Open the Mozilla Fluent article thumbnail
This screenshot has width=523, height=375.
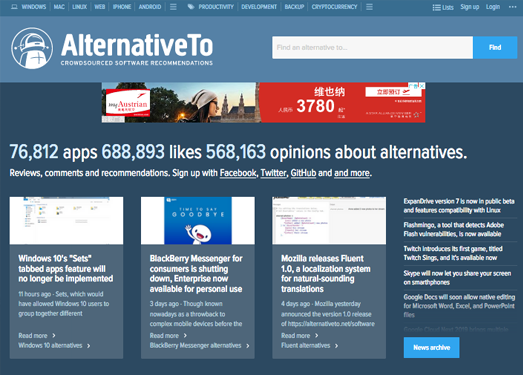coord(329,221)
